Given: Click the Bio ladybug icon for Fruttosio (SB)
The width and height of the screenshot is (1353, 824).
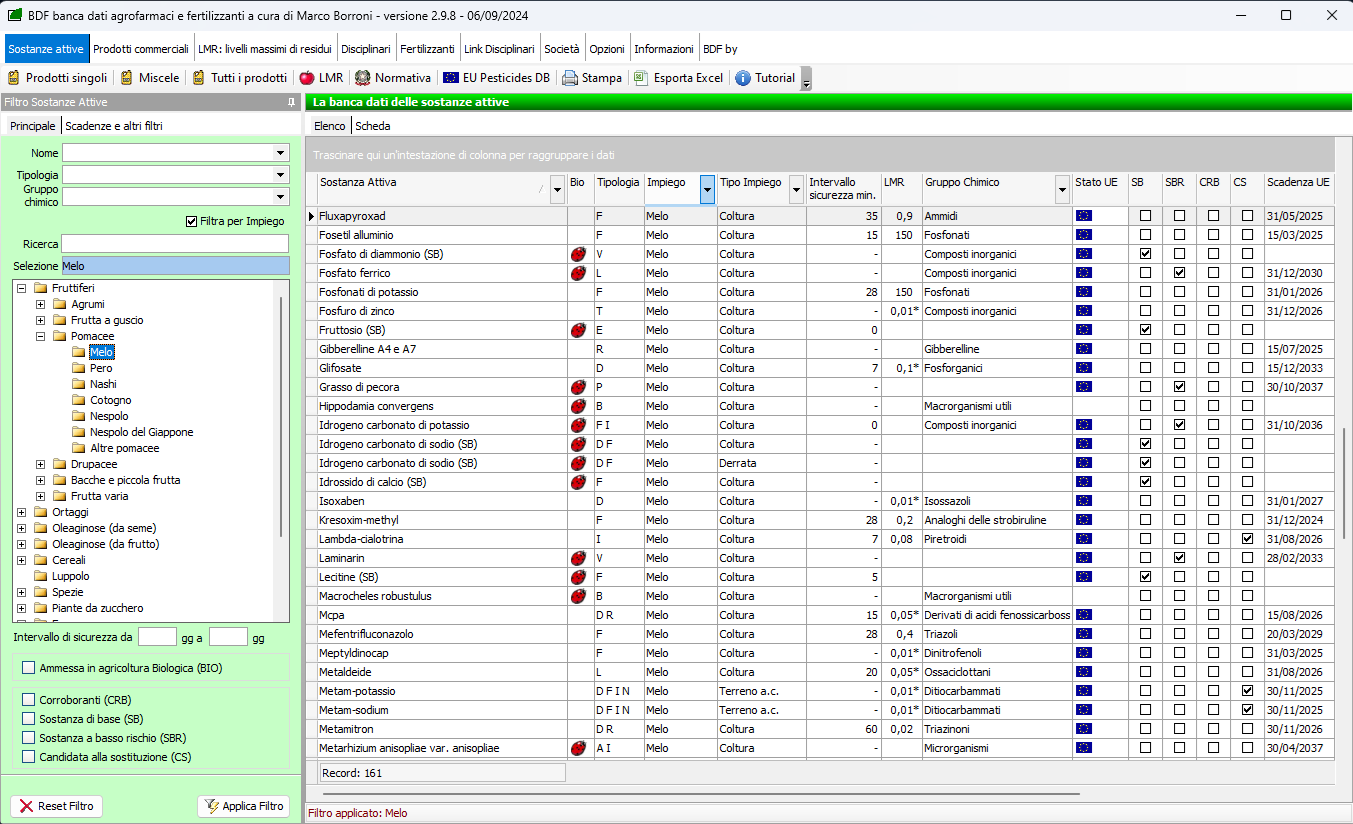Looking at the screenshot, I should click(x=577, y=330).
